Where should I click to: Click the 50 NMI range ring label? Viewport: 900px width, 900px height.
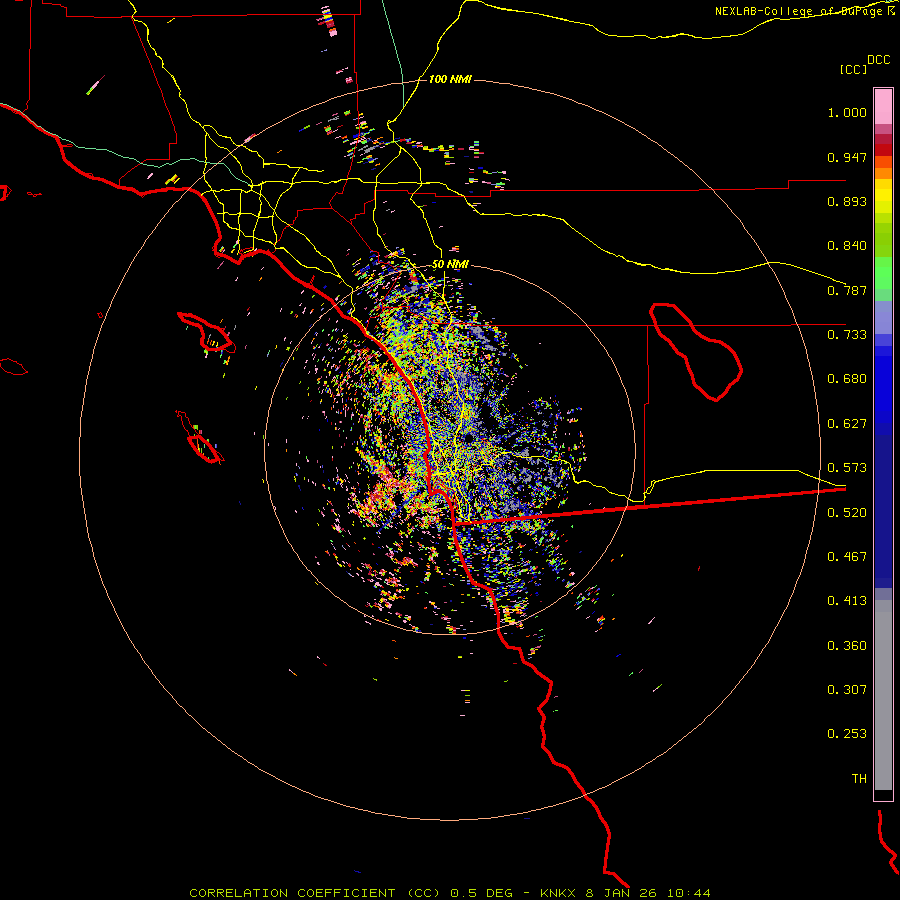click(450, 264)
